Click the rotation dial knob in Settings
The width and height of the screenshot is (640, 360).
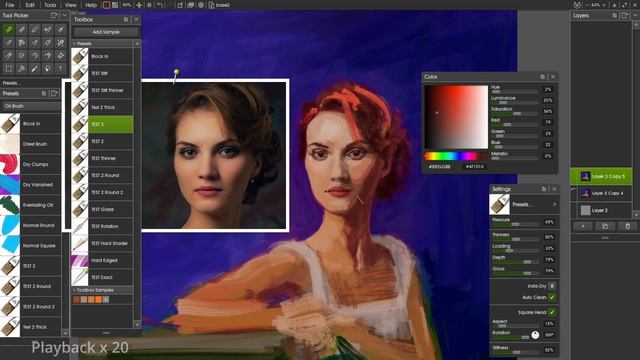point(535,335)
